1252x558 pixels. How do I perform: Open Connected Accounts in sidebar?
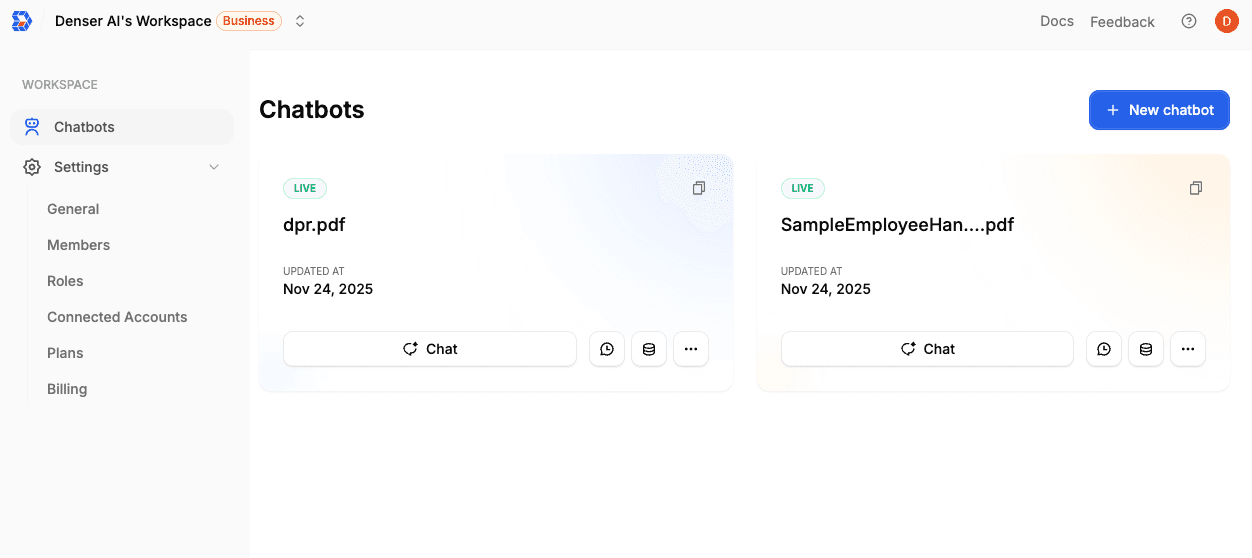tap(117, 317)
